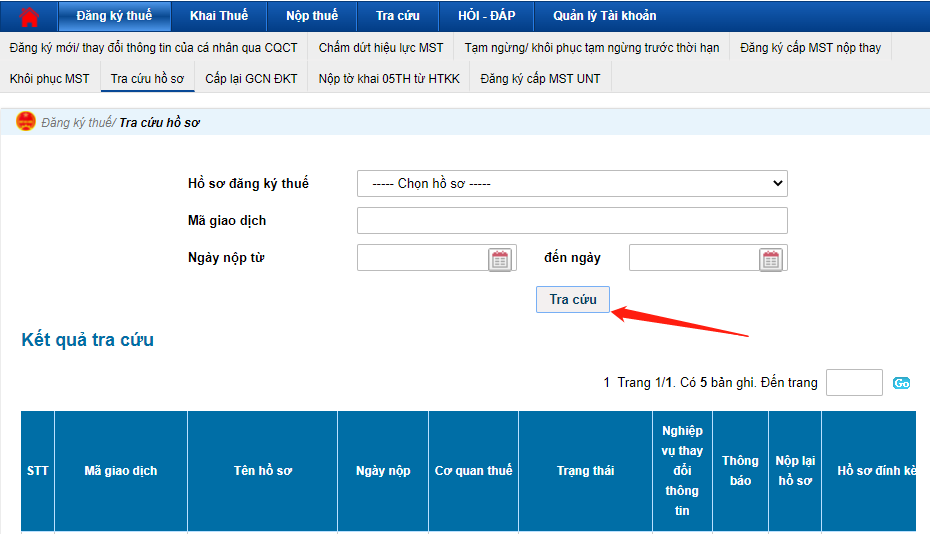The width and height of the screenshot is (930, 534).
Task: Open calendar picker for đến ngày
Action: click(x=770, y=260)
